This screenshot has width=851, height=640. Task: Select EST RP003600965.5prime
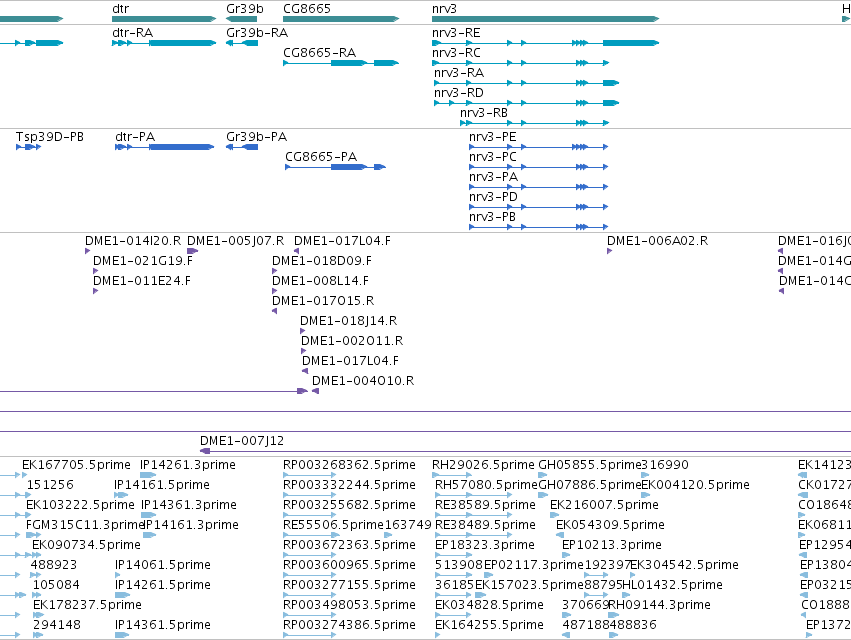coord(350,566)
